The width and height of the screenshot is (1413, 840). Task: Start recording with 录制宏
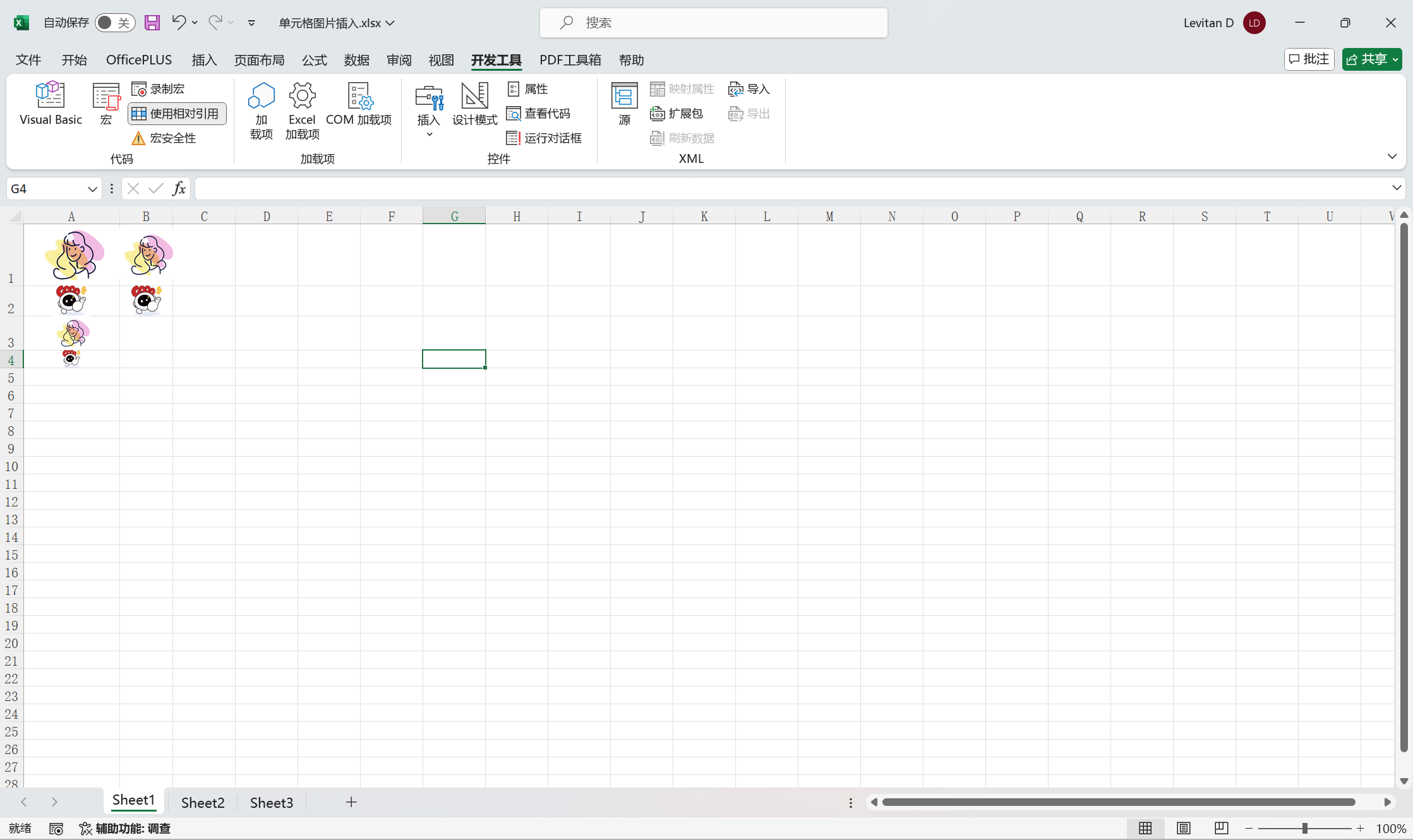click(159, 89)
